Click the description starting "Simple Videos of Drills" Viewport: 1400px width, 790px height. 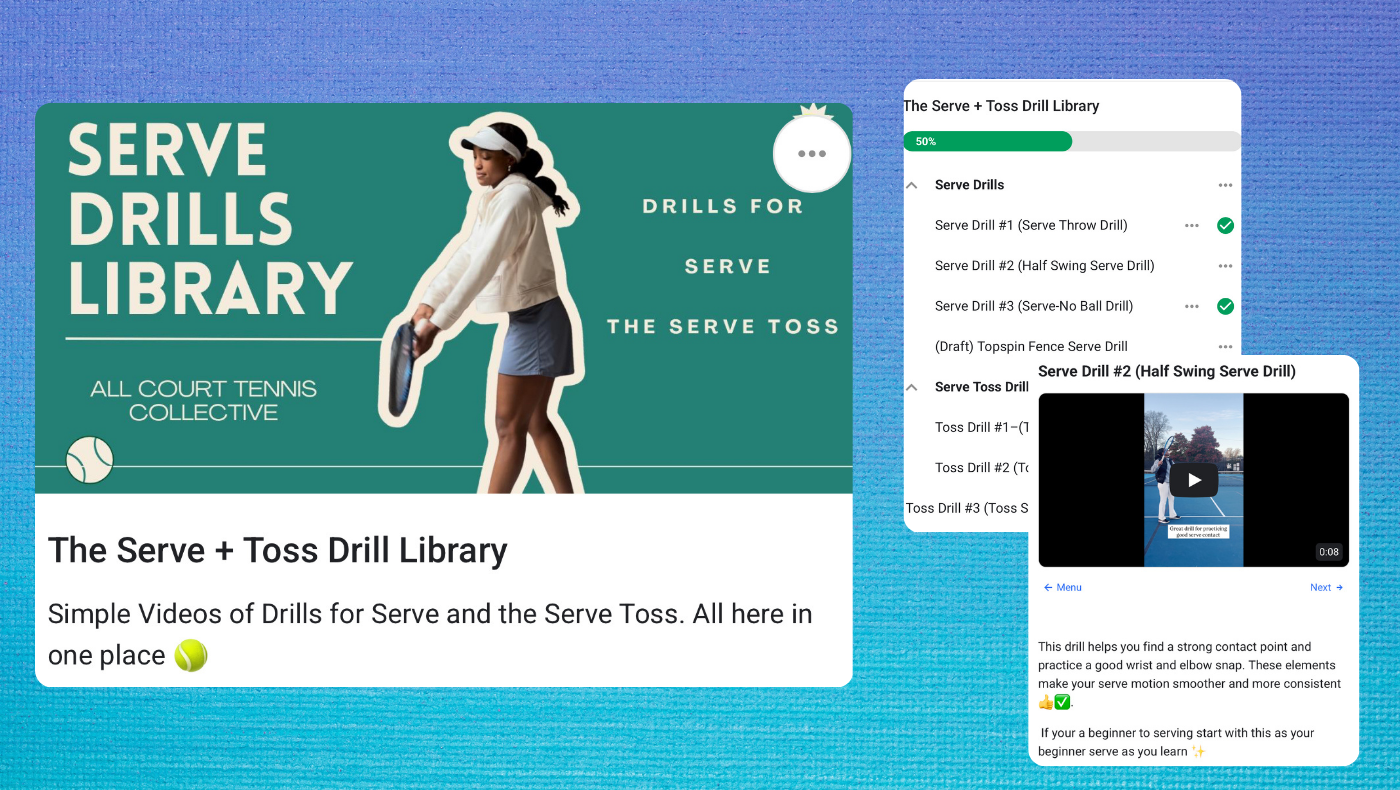[430, 634]
